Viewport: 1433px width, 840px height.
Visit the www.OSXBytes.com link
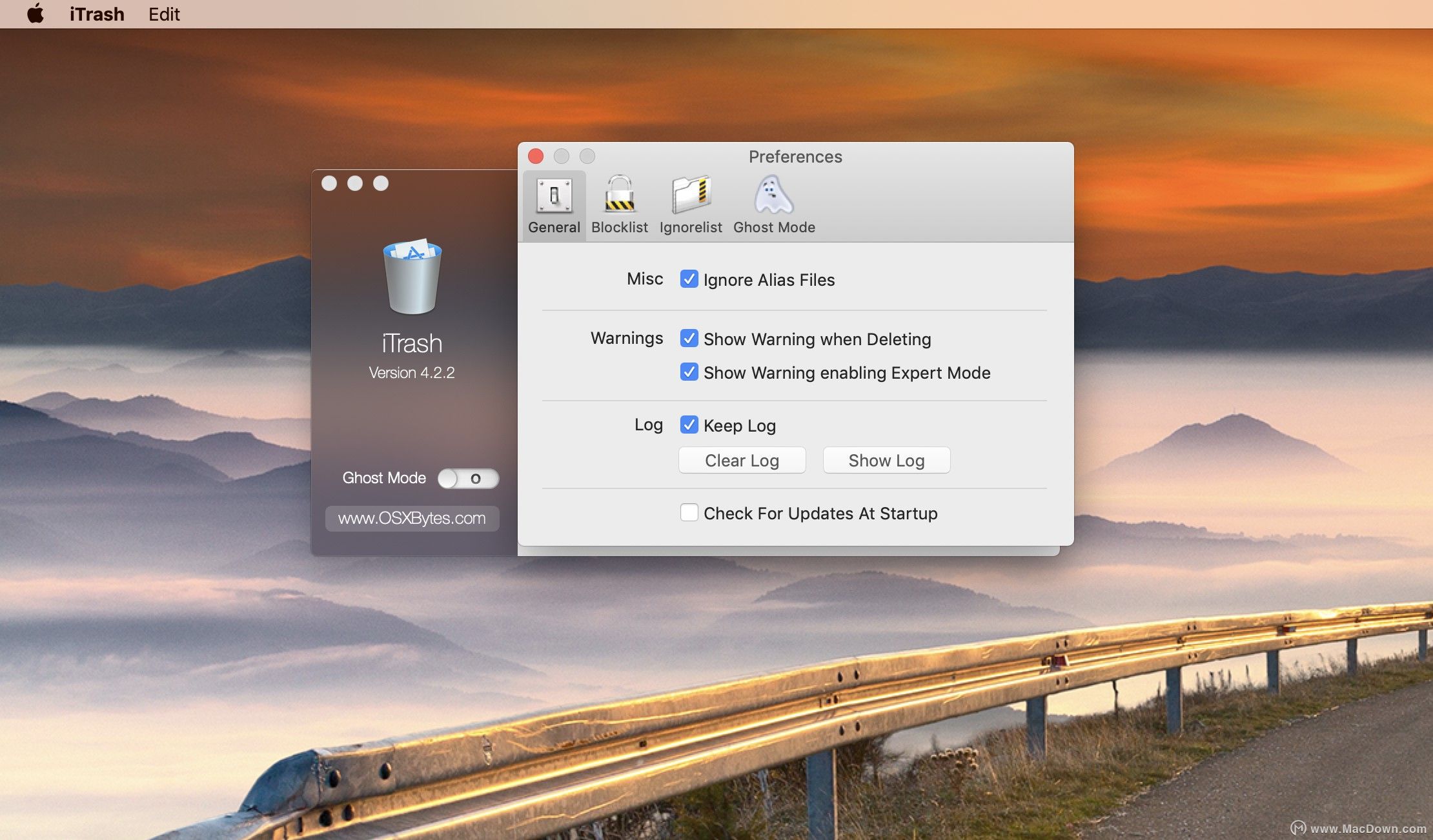[x=412, y=519]
